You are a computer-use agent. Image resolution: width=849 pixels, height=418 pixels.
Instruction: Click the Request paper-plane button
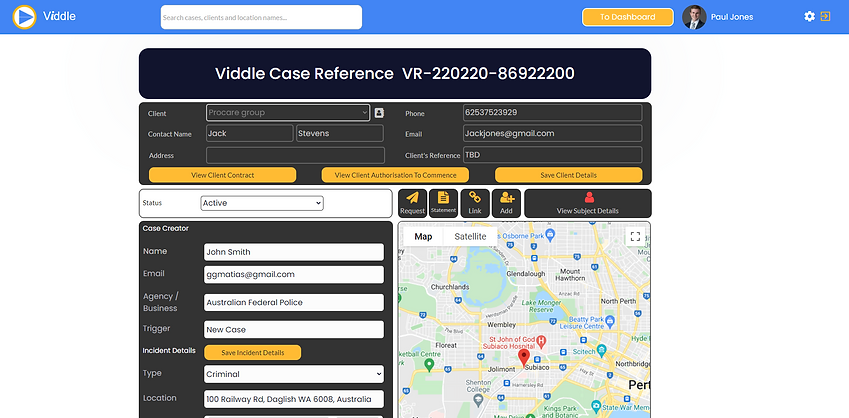point(413,203)
